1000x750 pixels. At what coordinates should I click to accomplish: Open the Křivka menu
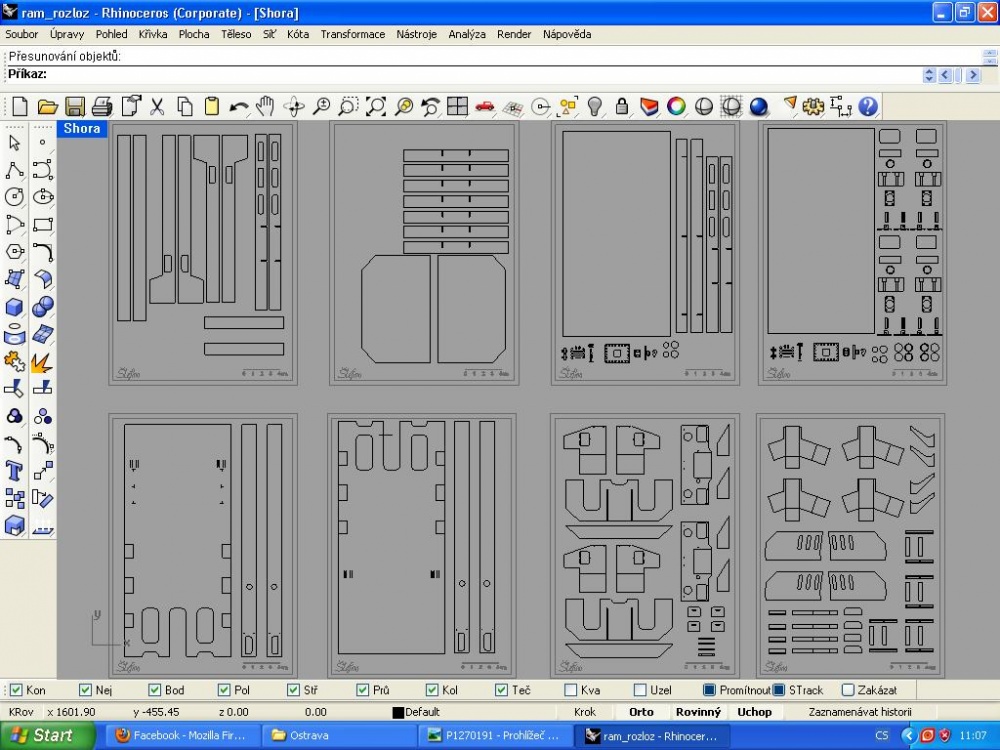[x=153, y=34]
